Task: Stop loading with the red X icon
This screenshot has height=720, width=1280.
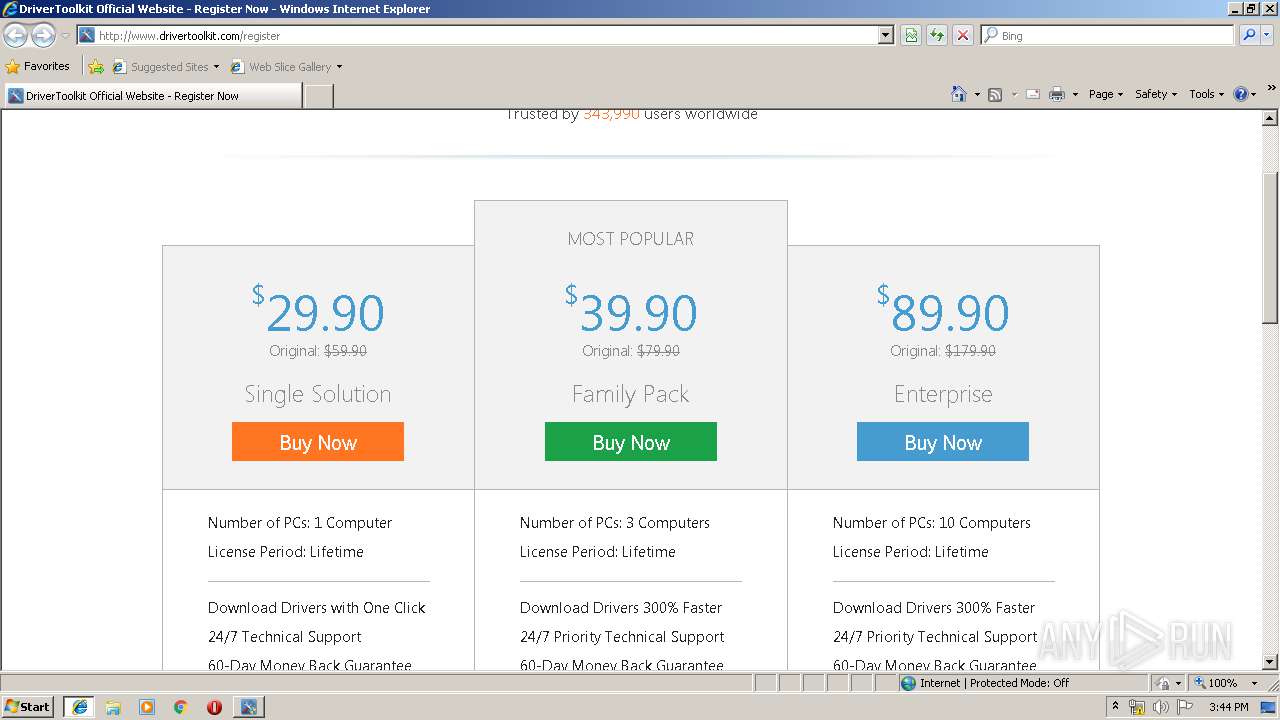Action: 962,35
